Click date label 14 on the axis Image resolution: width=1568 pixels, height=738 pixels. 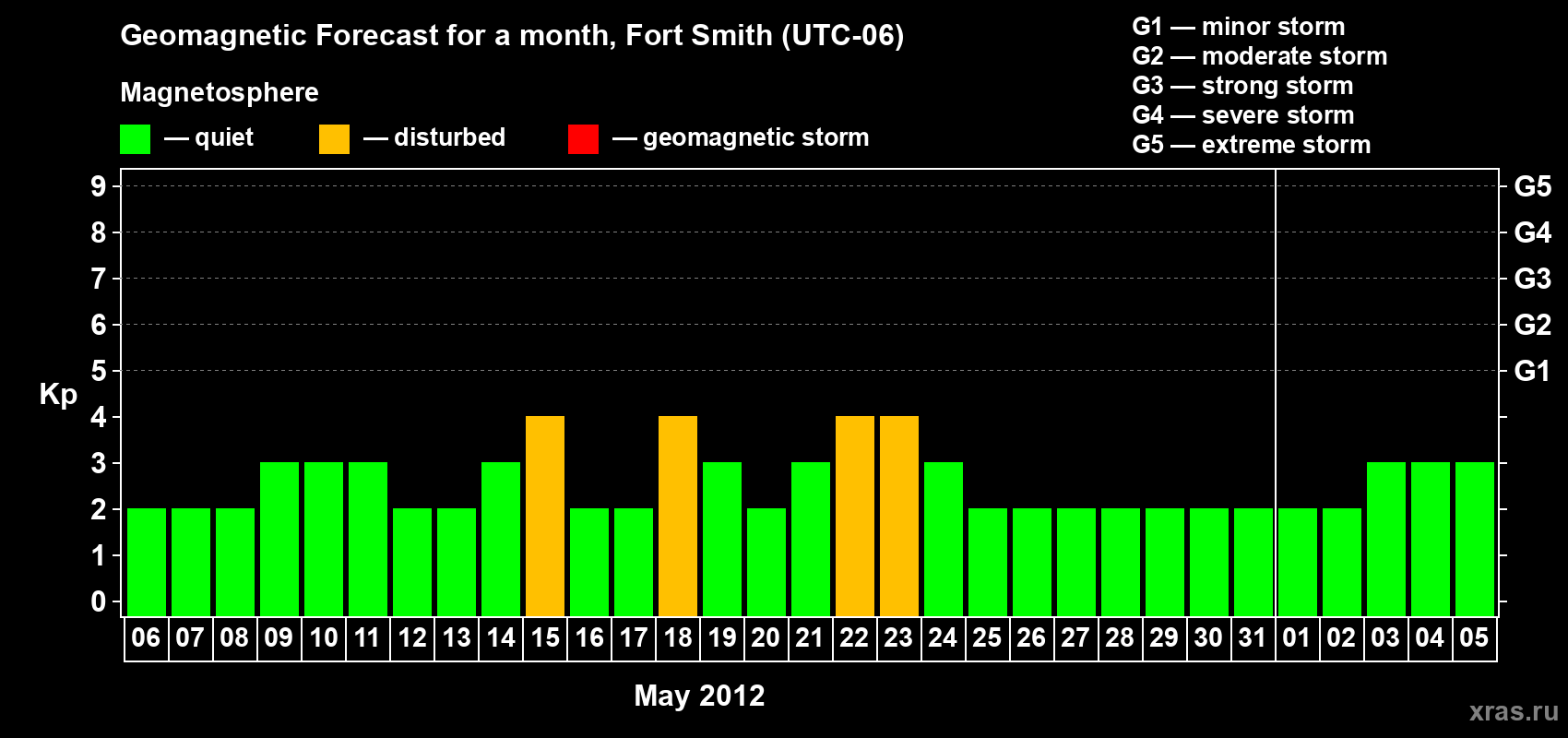[x=501, y=638]
